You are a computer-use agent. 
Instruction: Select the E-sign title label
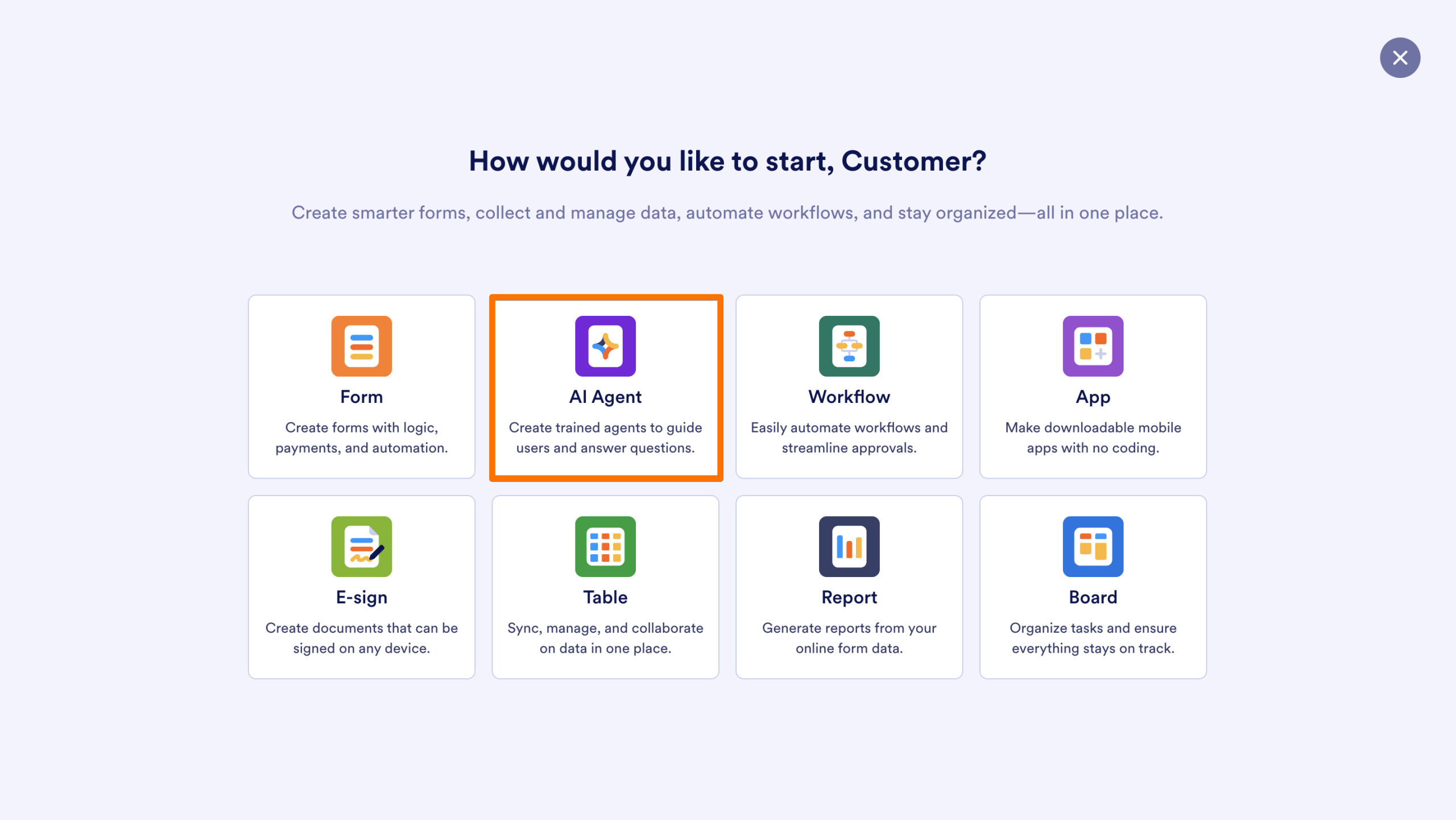(362, 597)
